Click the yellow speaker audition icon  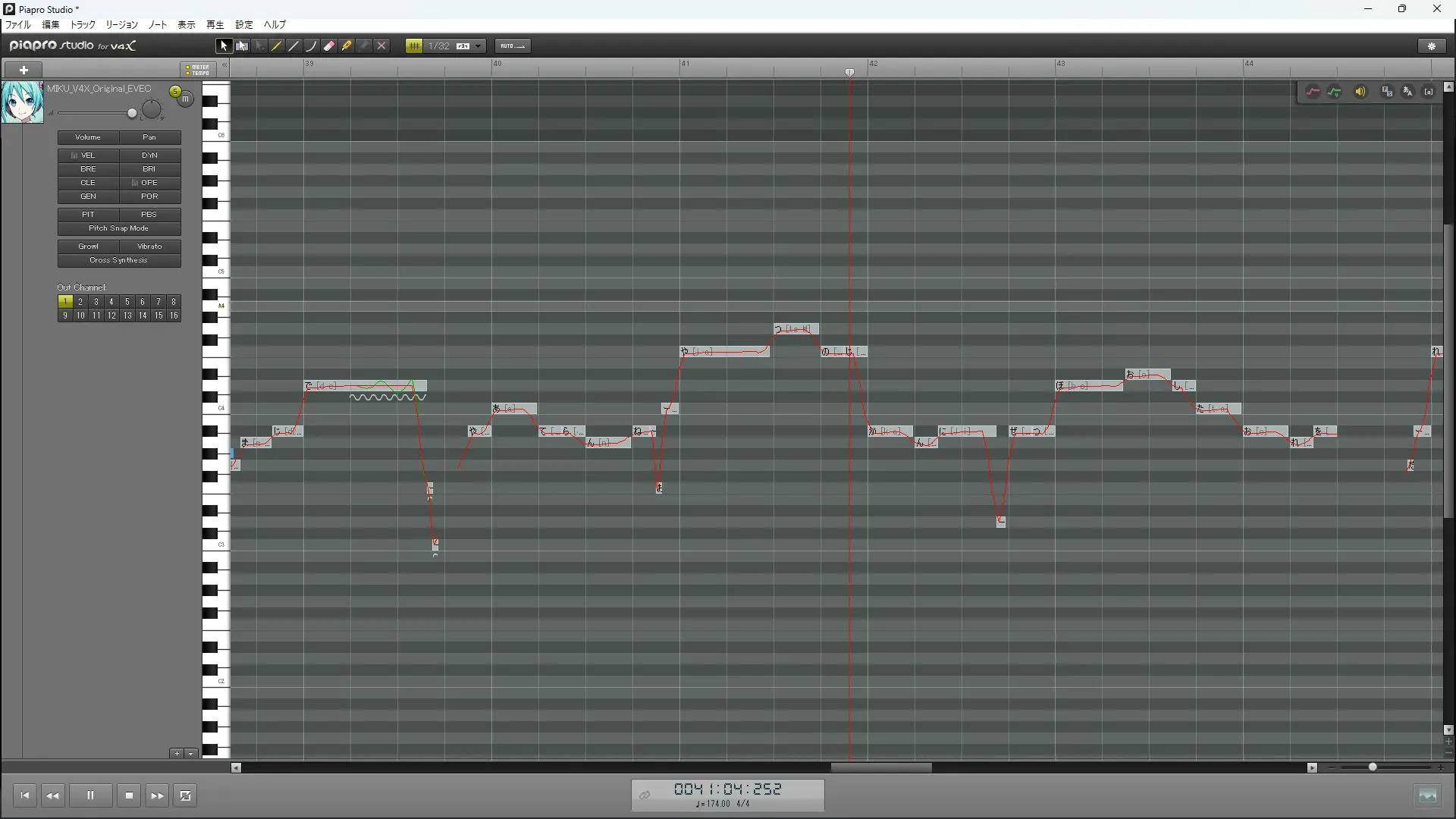pos(1360,92)
